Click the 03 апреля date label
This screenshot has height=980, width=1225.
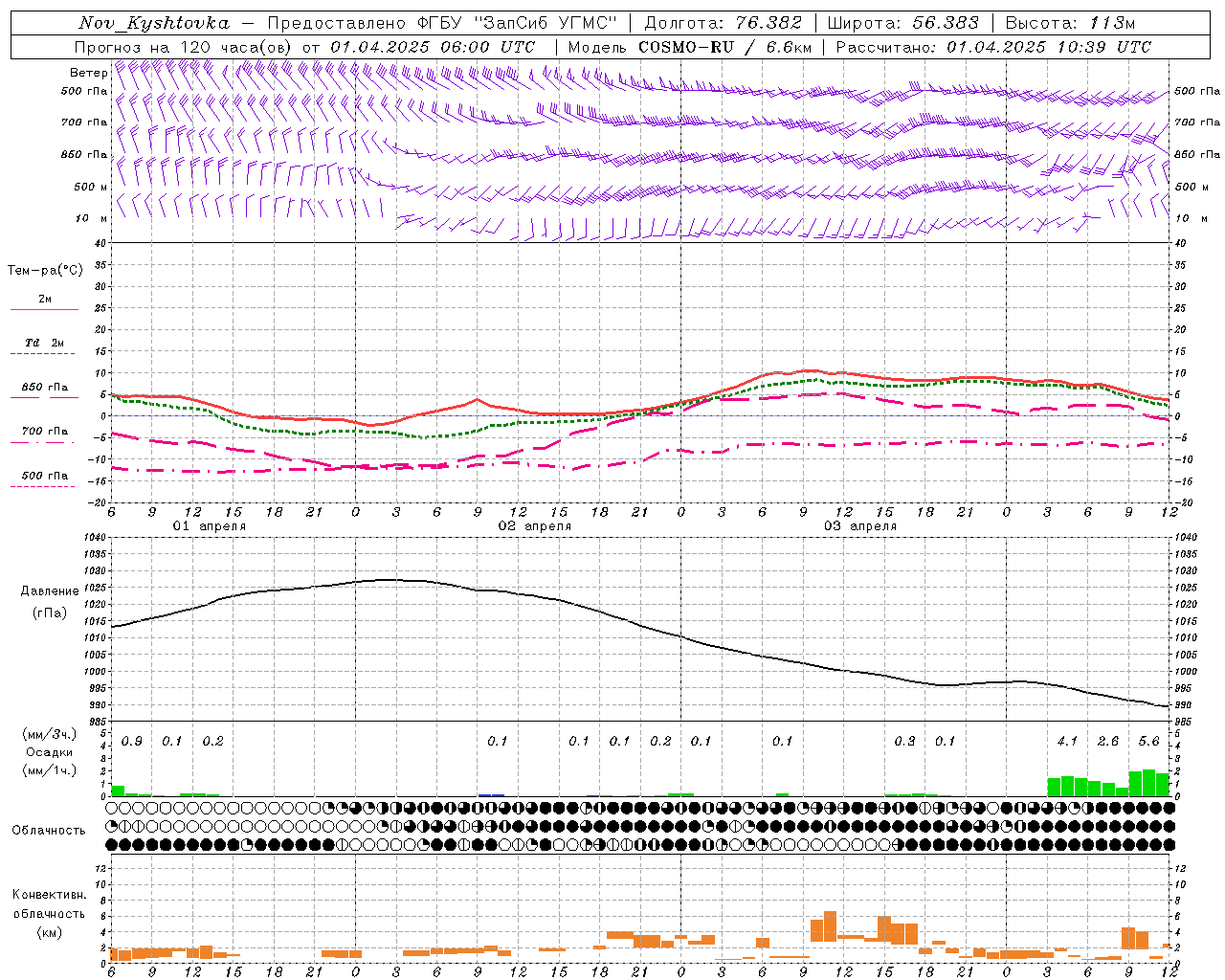click(859, 526)
